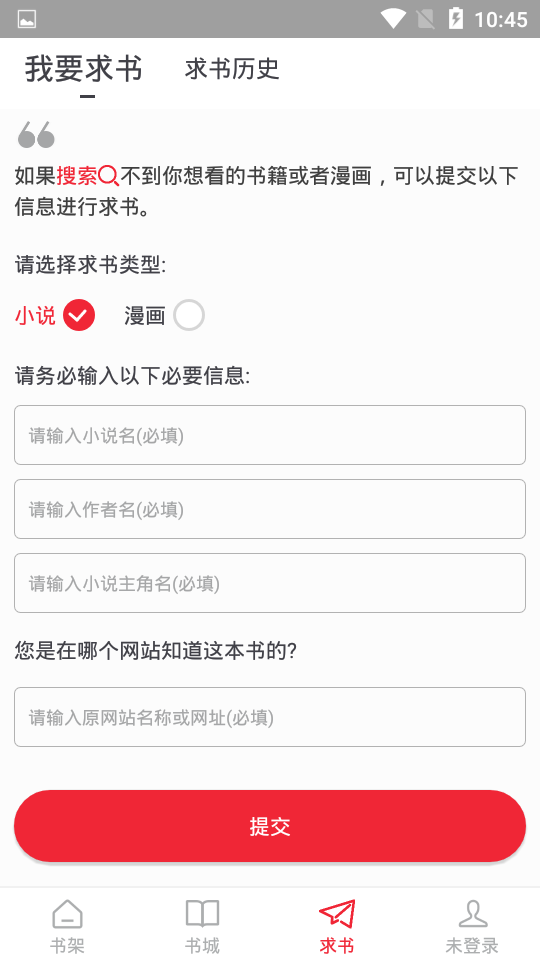This screenshot has width=540, height=960.
Task: Tap the image notification icon in status bar
Action: coord(27,19)
